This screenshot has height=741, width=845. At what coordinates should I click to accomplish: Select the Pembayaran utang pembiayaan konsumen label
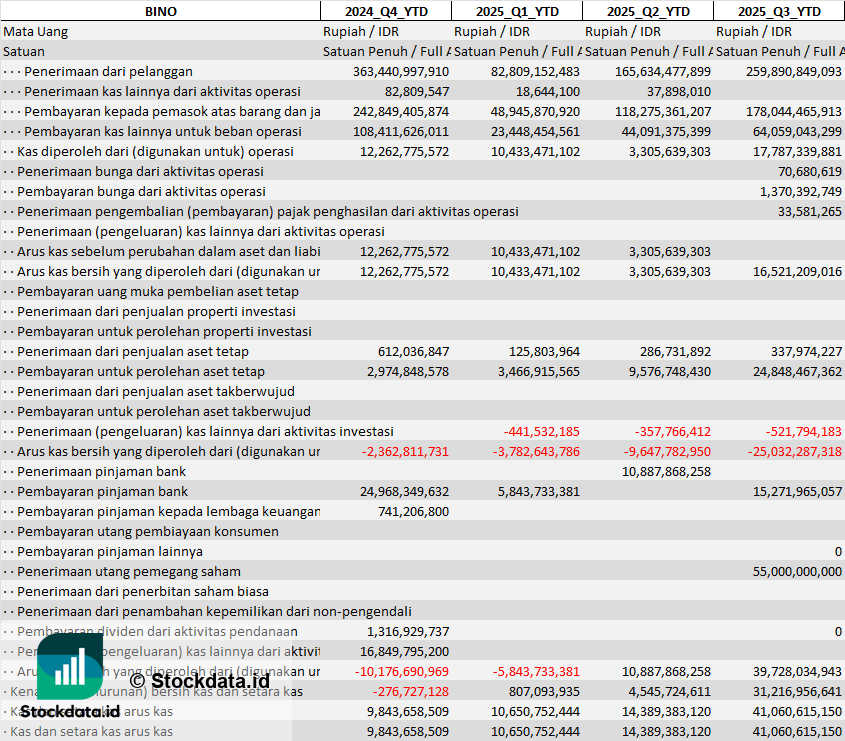pos(148,531)
